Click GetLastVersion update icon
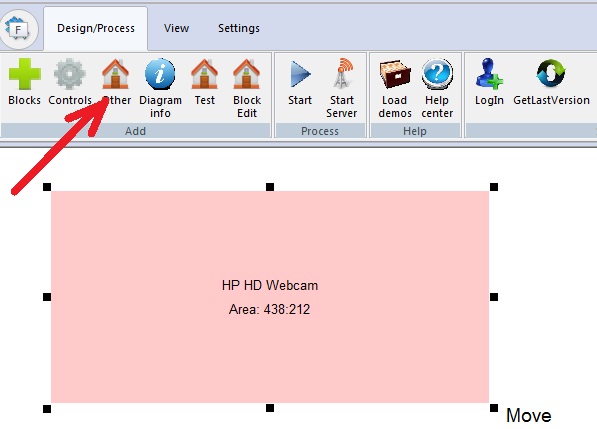 [551, 73]
